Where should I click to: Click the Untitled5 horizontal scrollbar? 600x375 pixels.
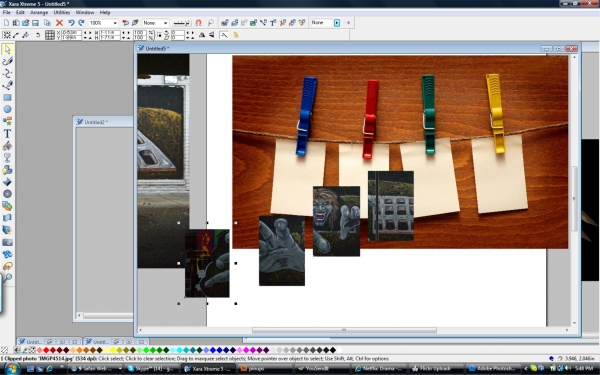click(x=344, y=330)
